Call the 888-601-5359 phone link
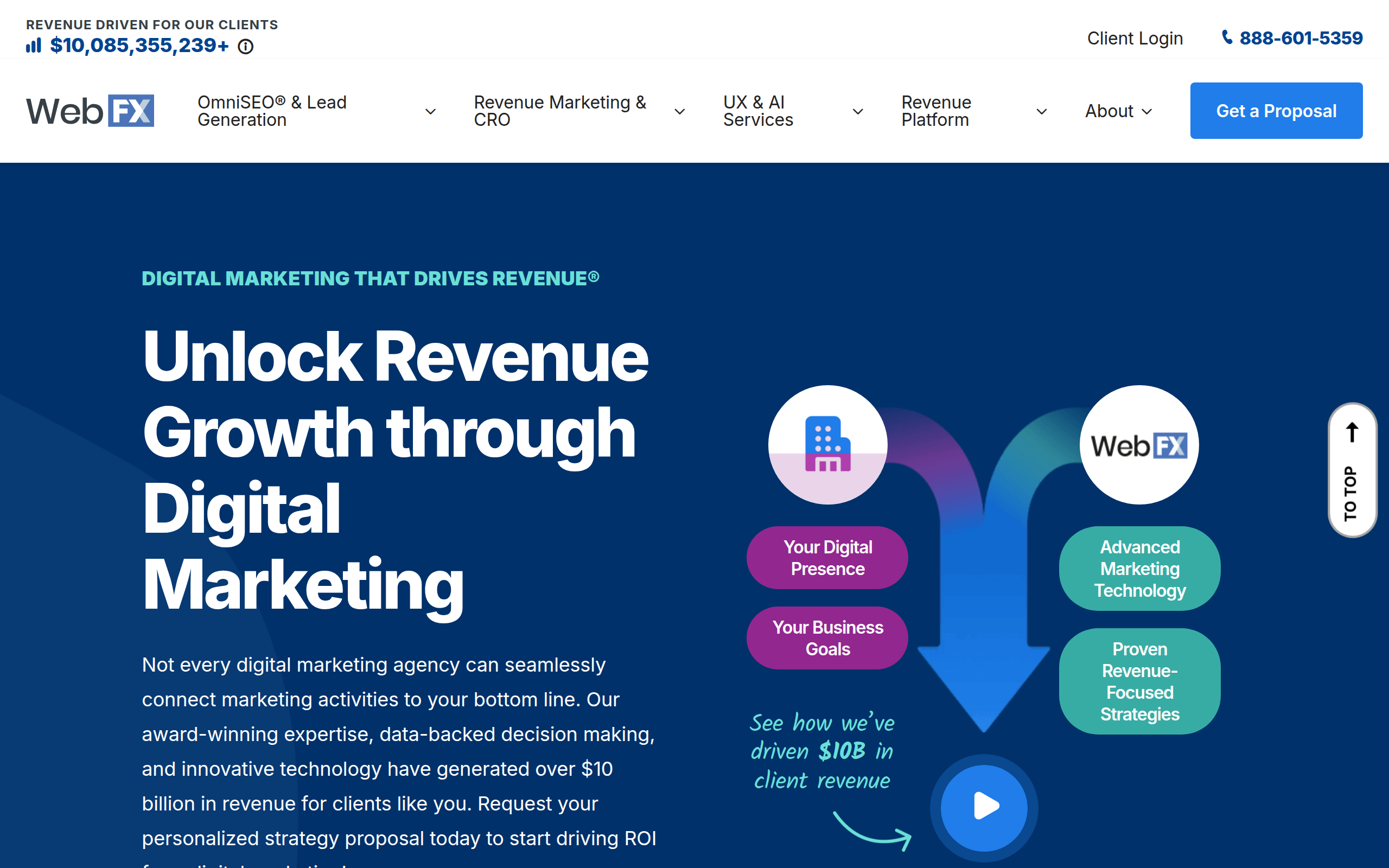 coord(1301,38)
